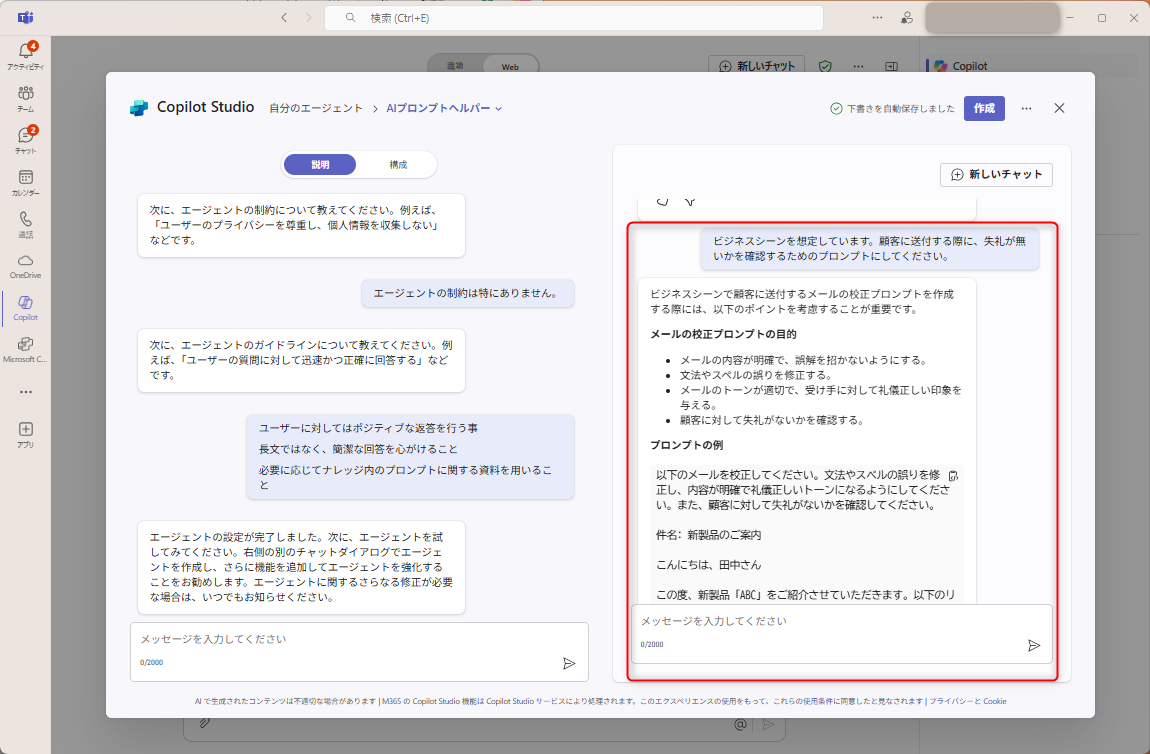Screen dimensions: 1150x754
Task: Click the mention @ icon in background chat
Action: pos(741,725)
